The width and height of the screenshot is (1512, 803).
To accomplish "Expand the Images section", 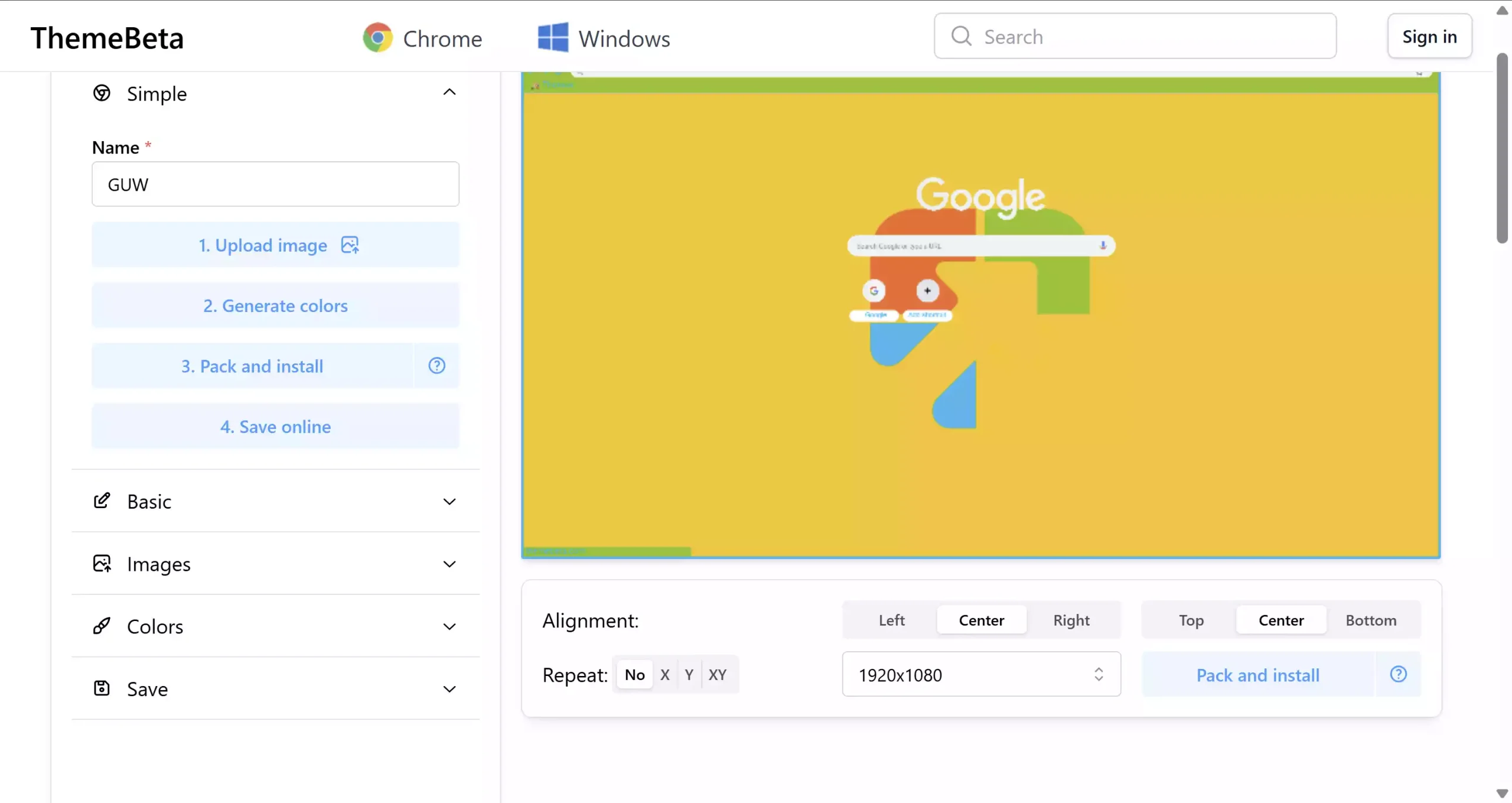I will coord(449,564).
